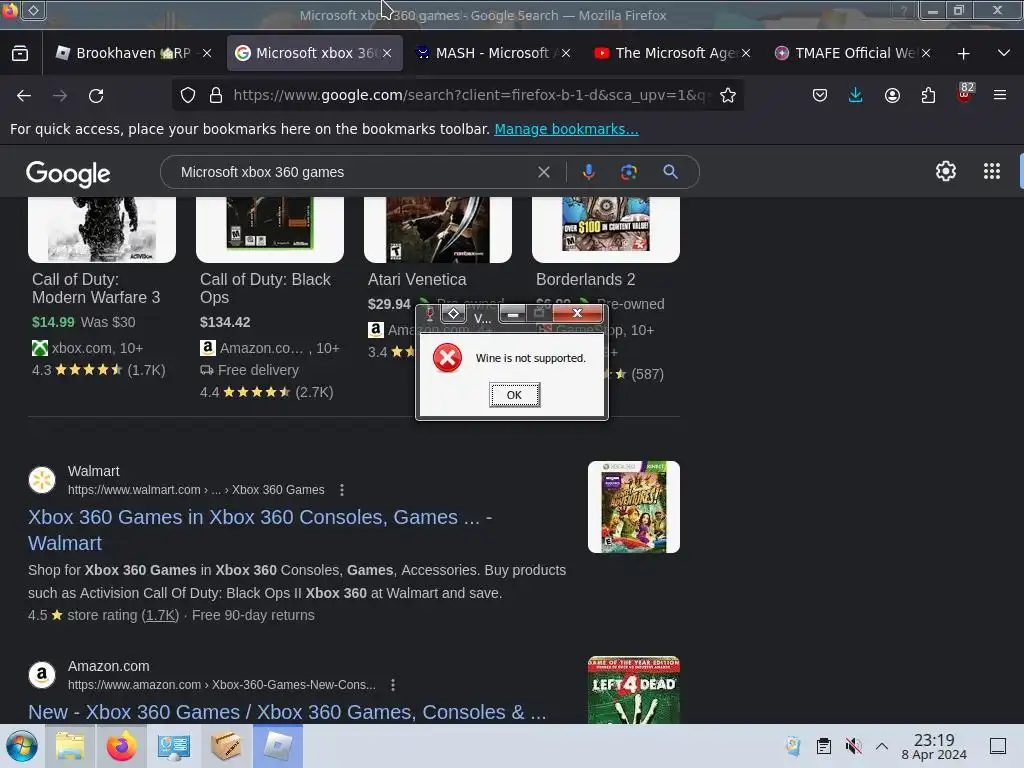Open the Left 4 Dead thumbnail
1024x768 pixels.
tap(633, 690)
